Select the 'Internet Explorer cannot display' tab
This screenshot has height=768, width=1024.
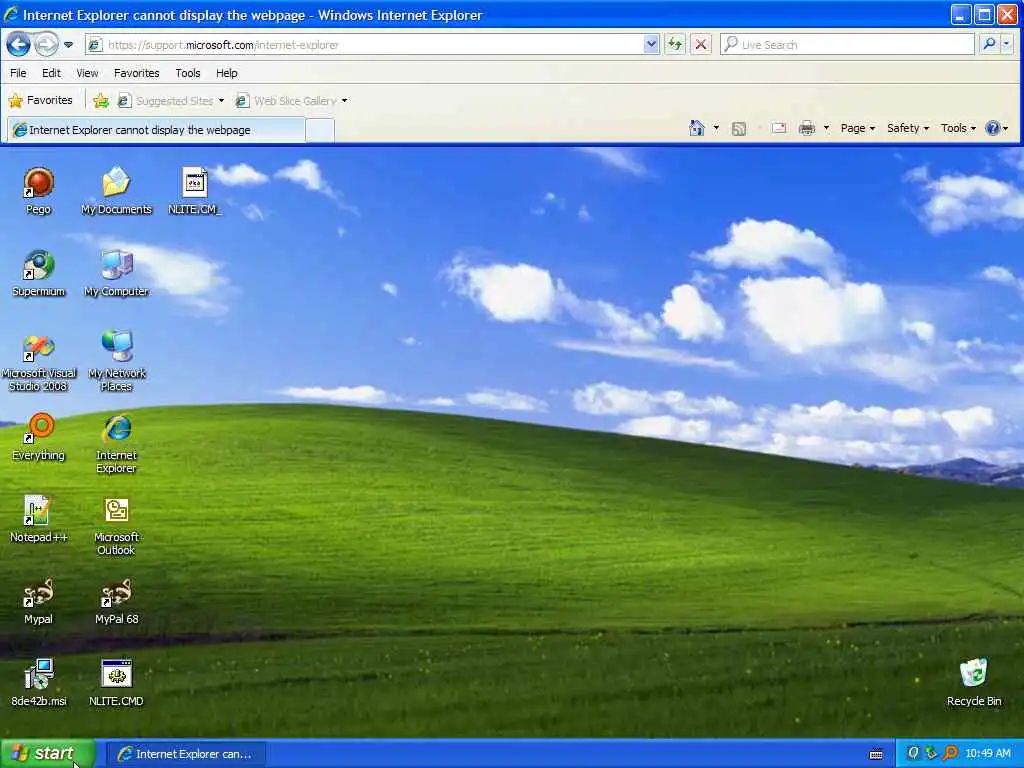[155, 130]
